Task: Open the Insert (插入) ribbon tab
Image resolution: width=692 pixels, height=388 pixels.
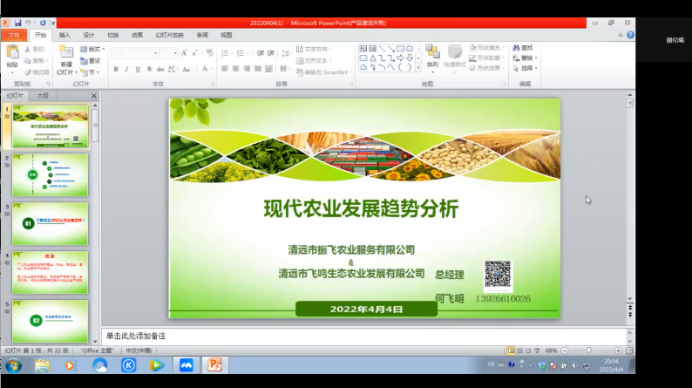Action: [64, 35]
